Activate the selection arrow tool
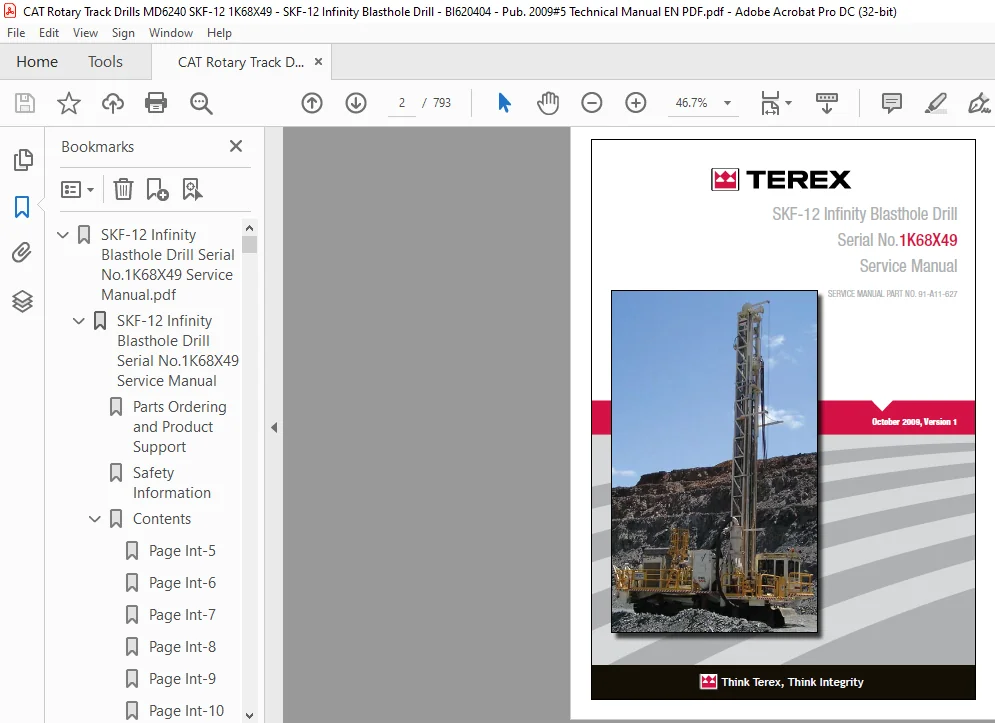The width and height of the screenshot is (995, 723). coord(504,103)
